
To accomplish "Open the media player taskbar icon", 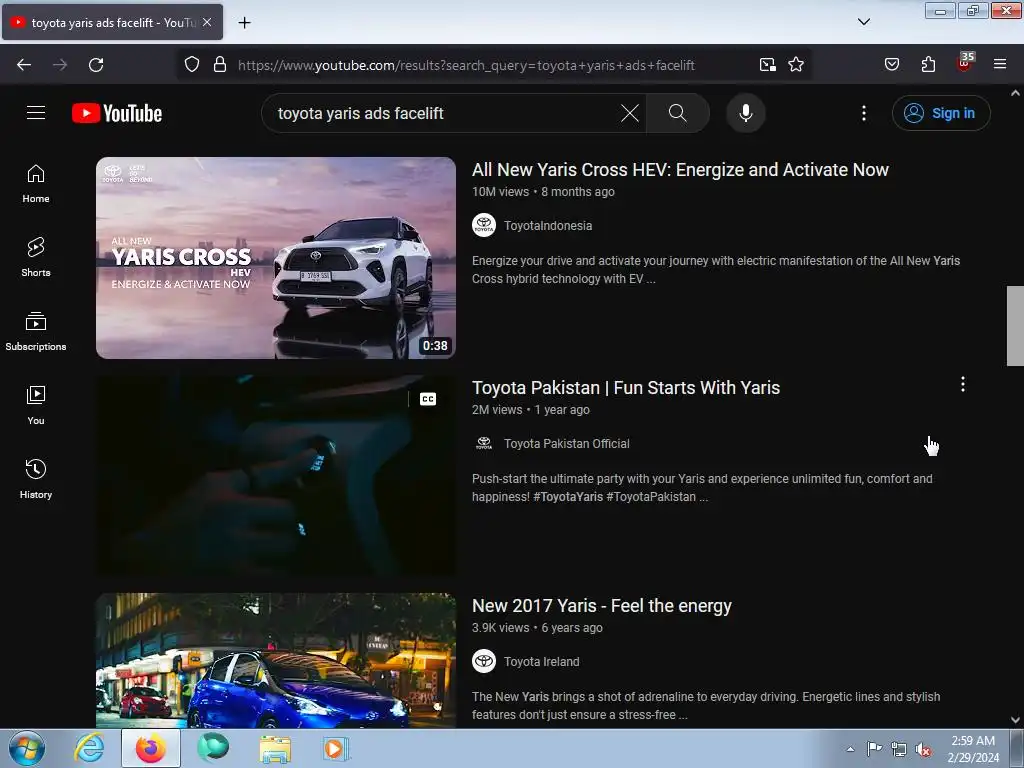I will point(336,748).
